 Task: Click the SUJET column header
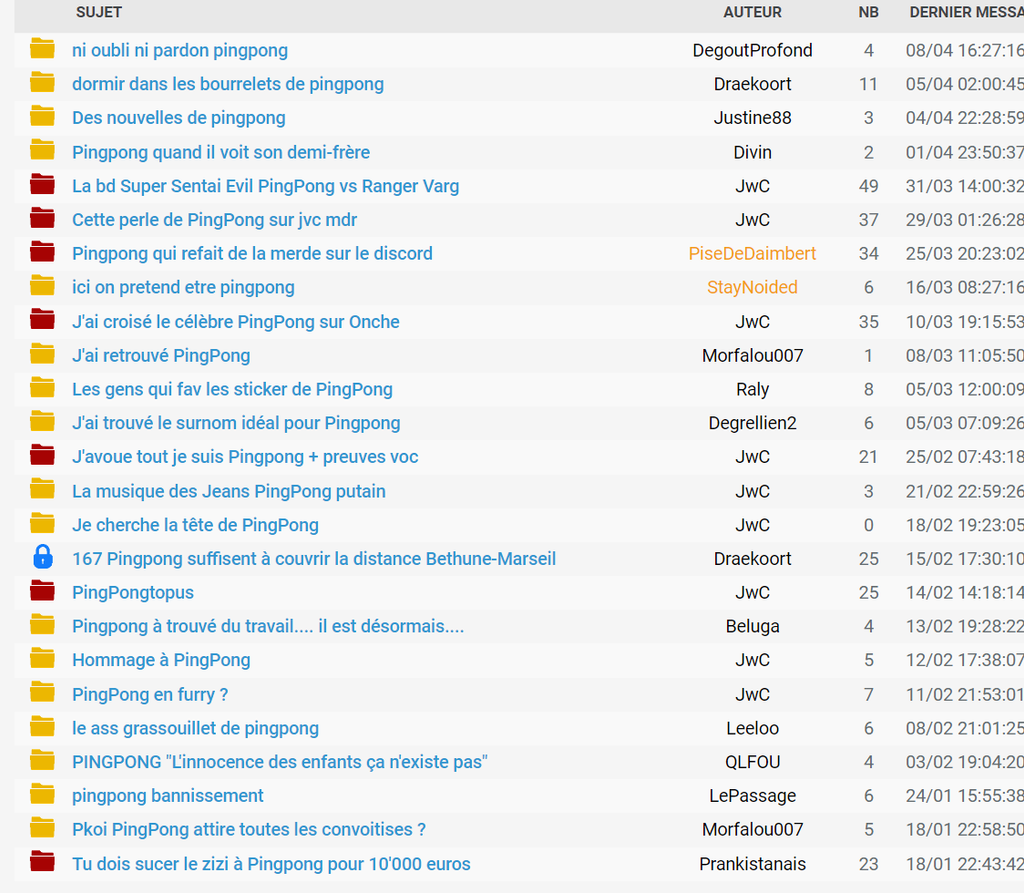[x=99, y=12]
